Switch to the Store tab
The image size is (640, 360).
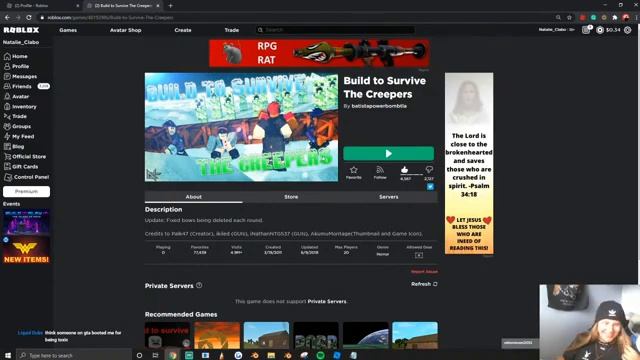[x=291, y=197]
